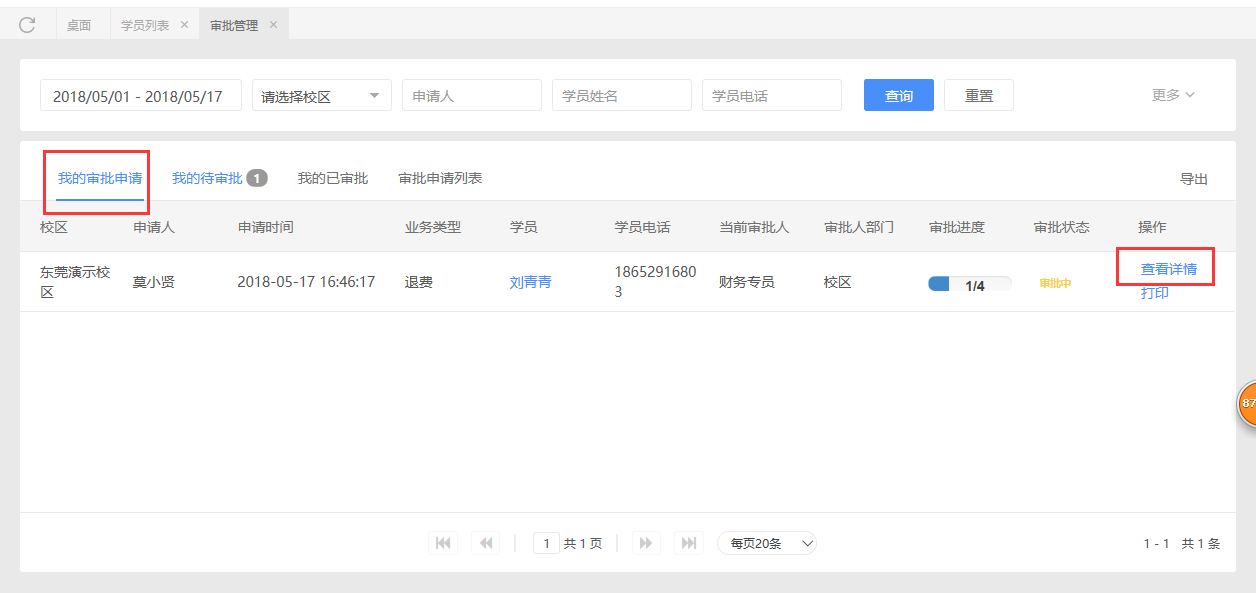
Task: Open the 我的待审批 tab
Action: 207,178
